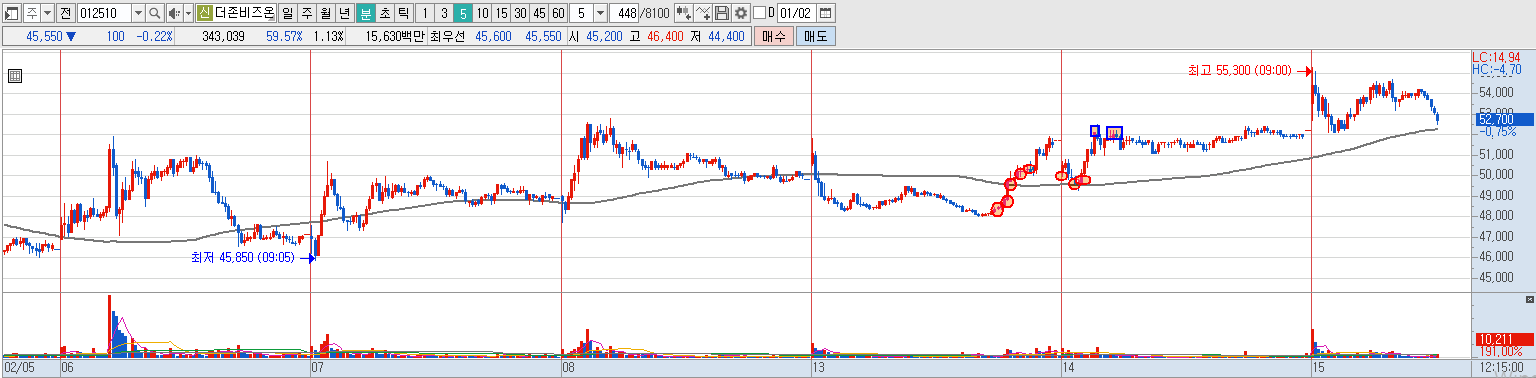Click the 최저 45,850 low marker label
1536x378 pixels.
pyautogui.click(x=243, y=257)
